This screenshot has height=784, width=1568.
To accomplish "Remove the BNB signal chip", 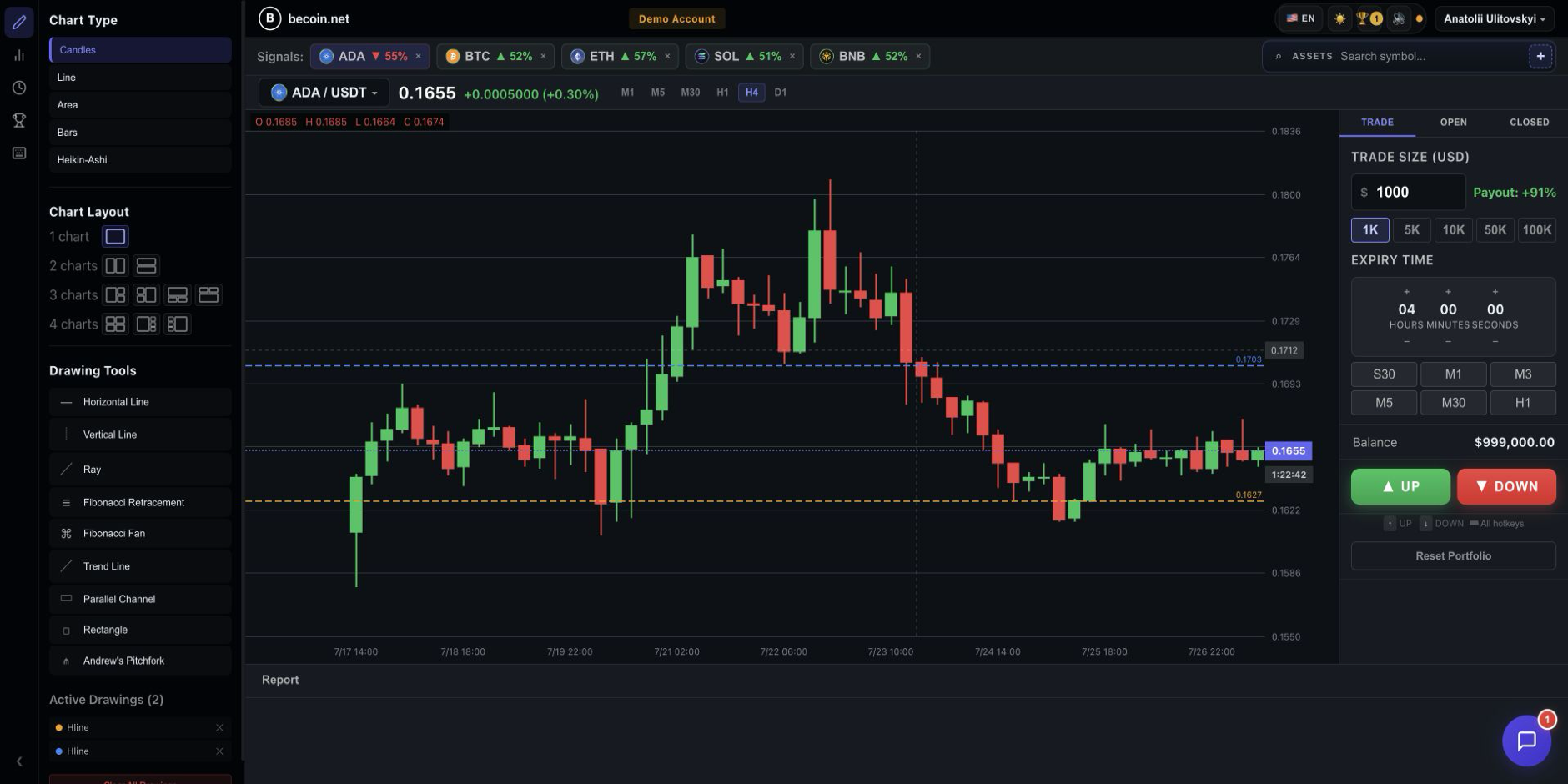I will tap(918, 56).
